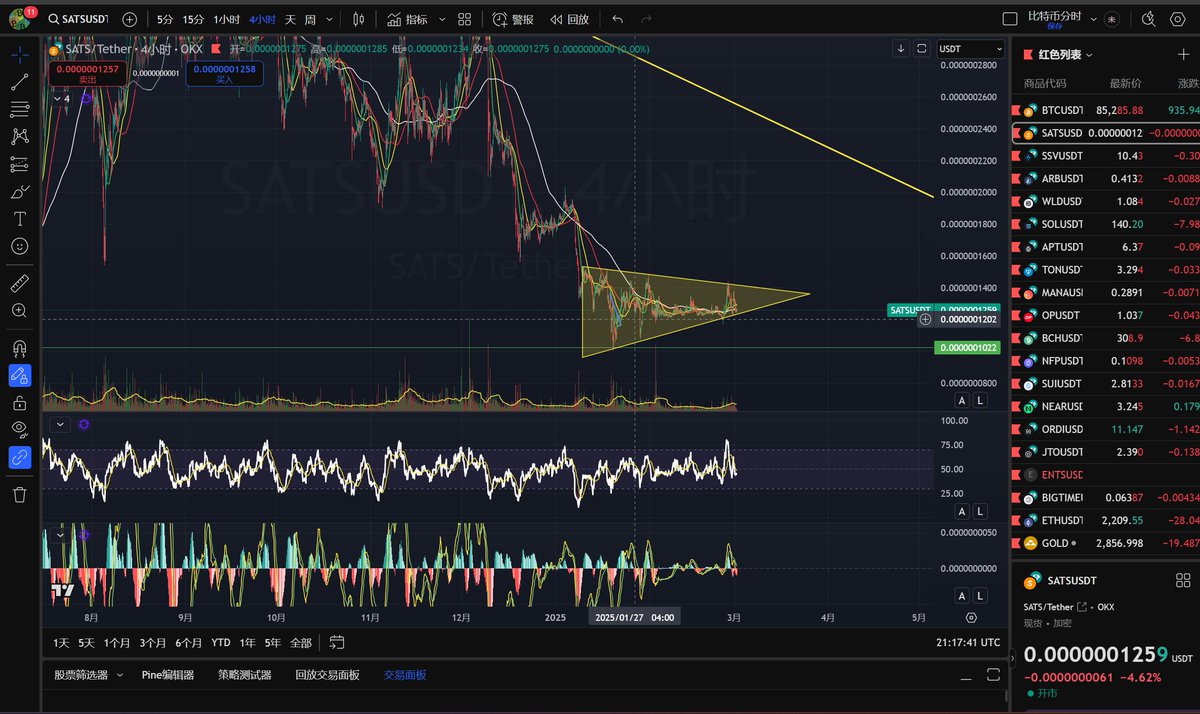Toggle stay-in-drawing-mode pencil lock button
Image resolution: width=1200 pixels, height=714 pixels.
point(19,376)
